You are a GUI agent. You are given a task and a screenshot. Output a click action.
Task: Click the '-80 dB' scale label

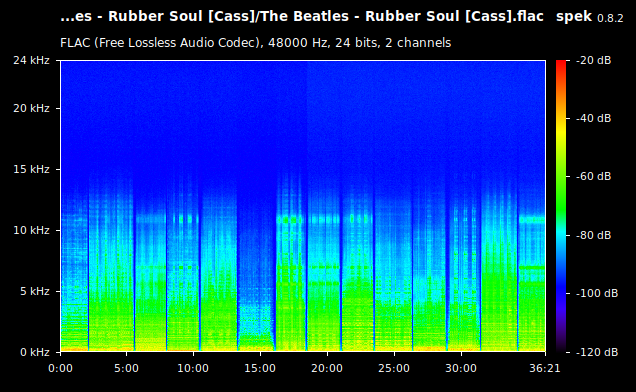pyautogui.click(x=593, y=235)
